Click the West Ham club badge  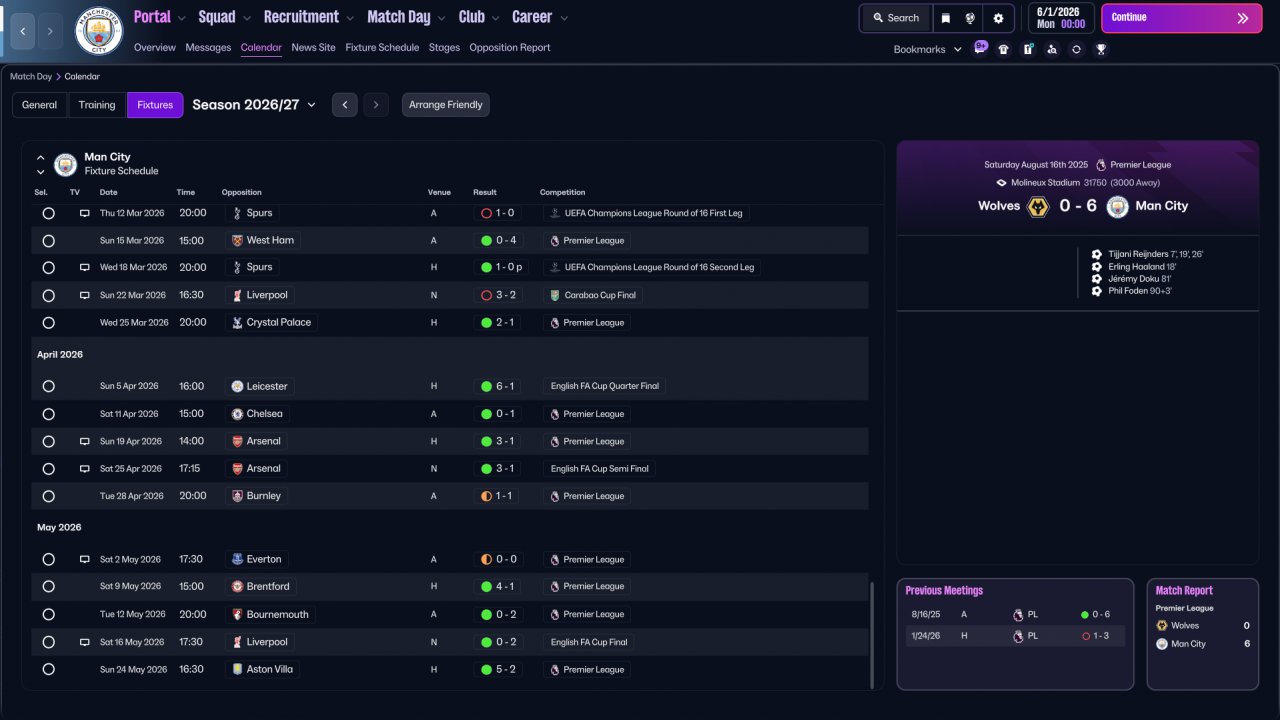(237, 240)
